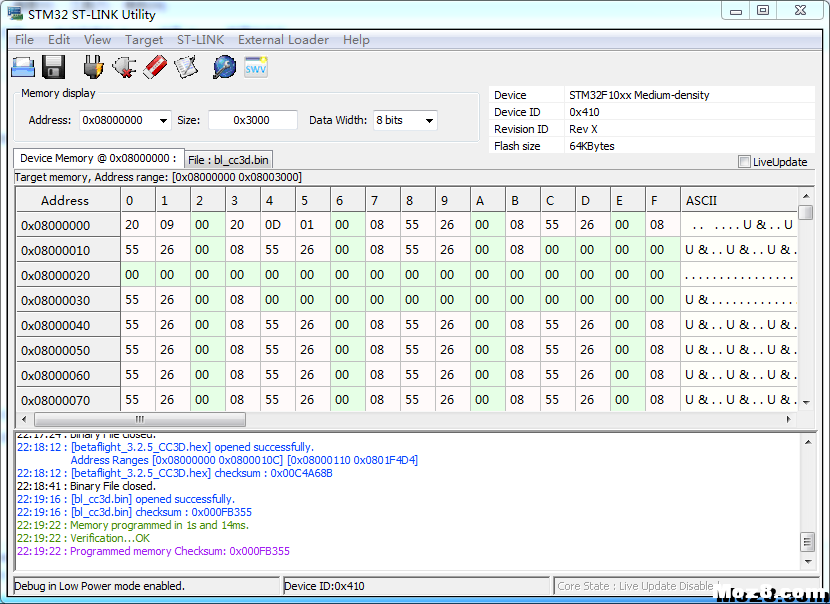Screen dimensions: 830x604
Task: Click log panel scroll down arrow
Action: 808,561
